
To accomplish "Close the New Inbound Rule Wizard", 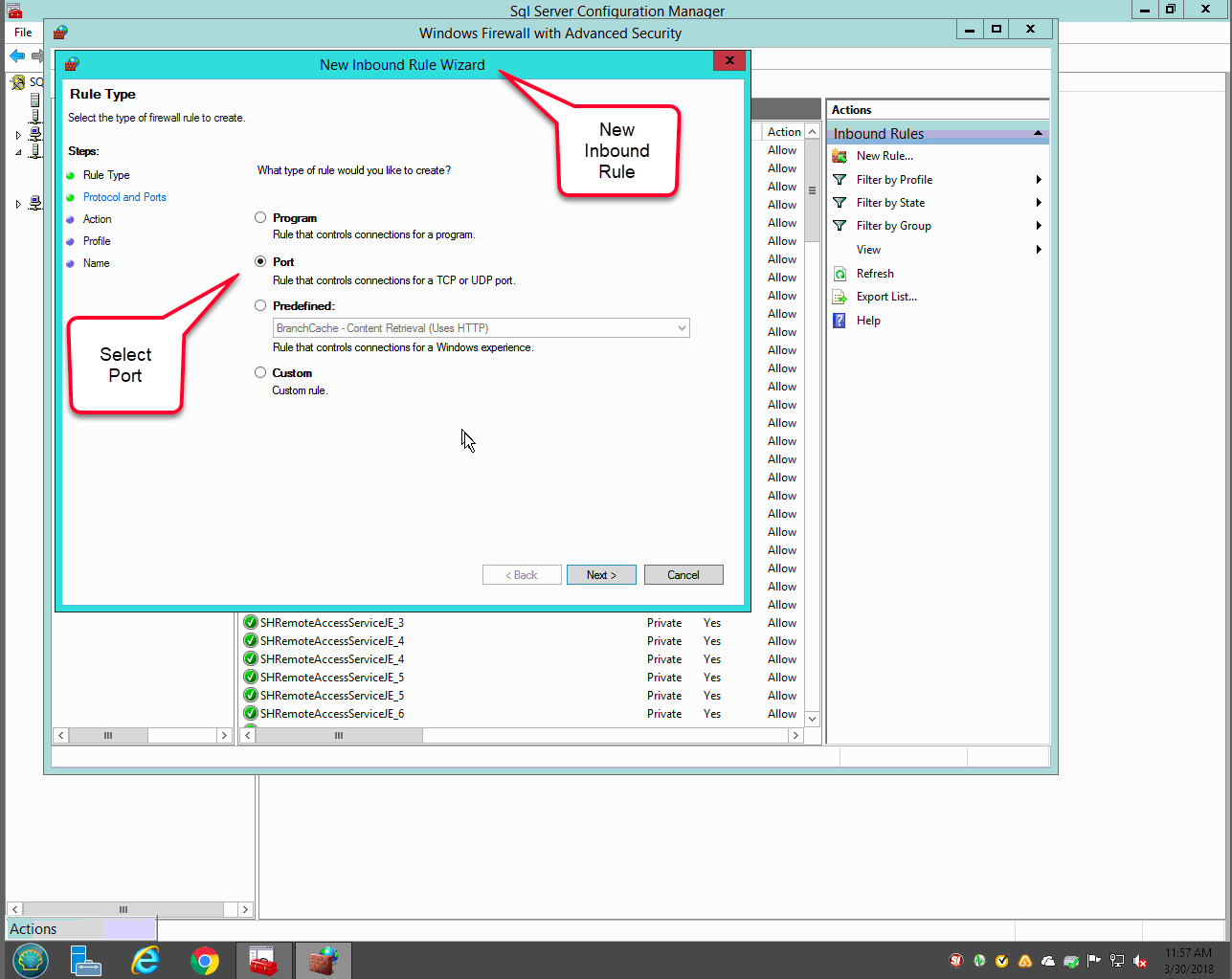I will [729, 61].
